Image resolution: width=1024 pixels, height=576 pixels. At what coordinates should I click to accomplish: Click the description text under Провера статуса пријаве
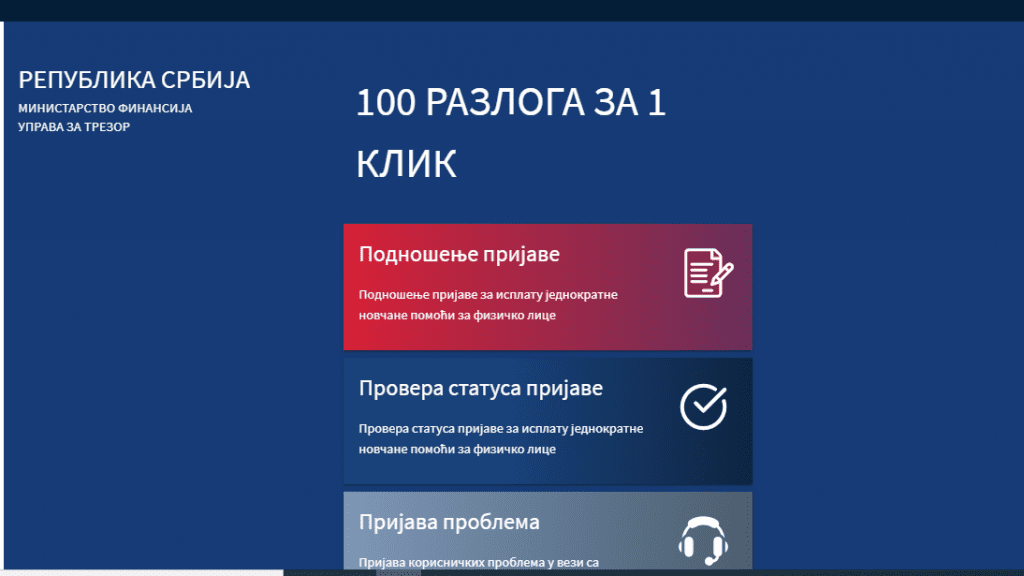(x=500, y=439)
